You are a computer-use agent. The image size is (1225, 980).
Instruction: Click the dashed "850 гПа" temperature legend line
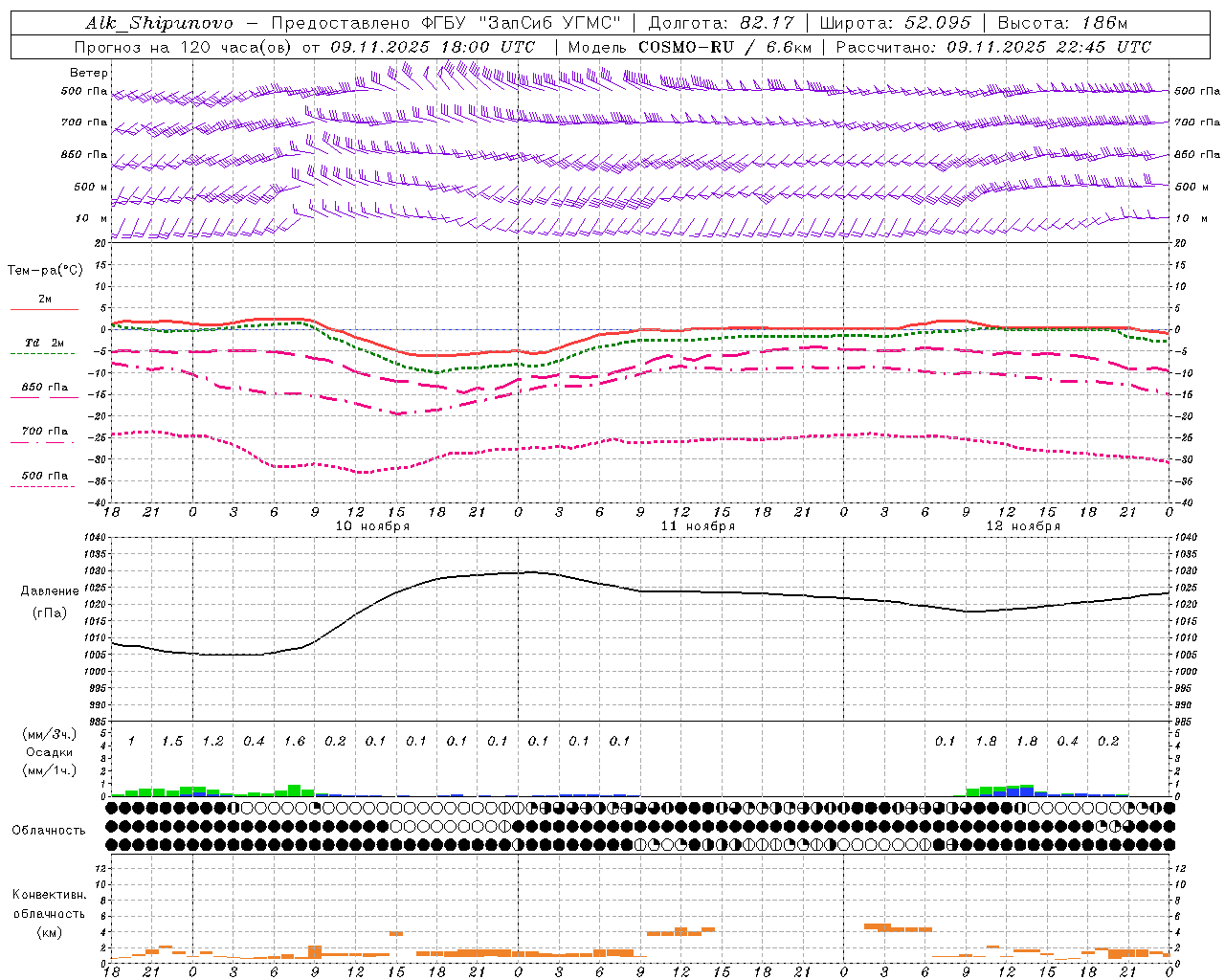click(43, 398)
